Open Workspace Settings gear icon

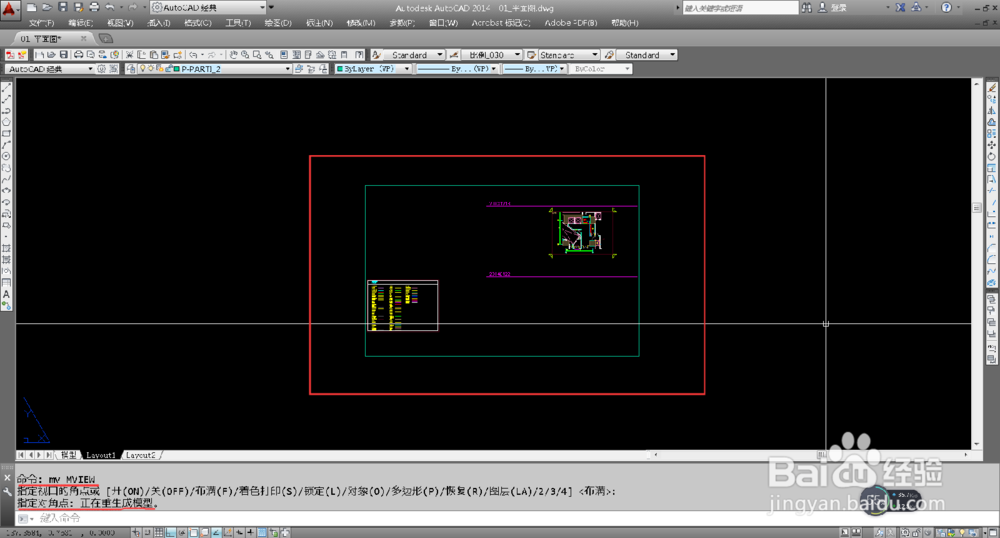[101, 69]
